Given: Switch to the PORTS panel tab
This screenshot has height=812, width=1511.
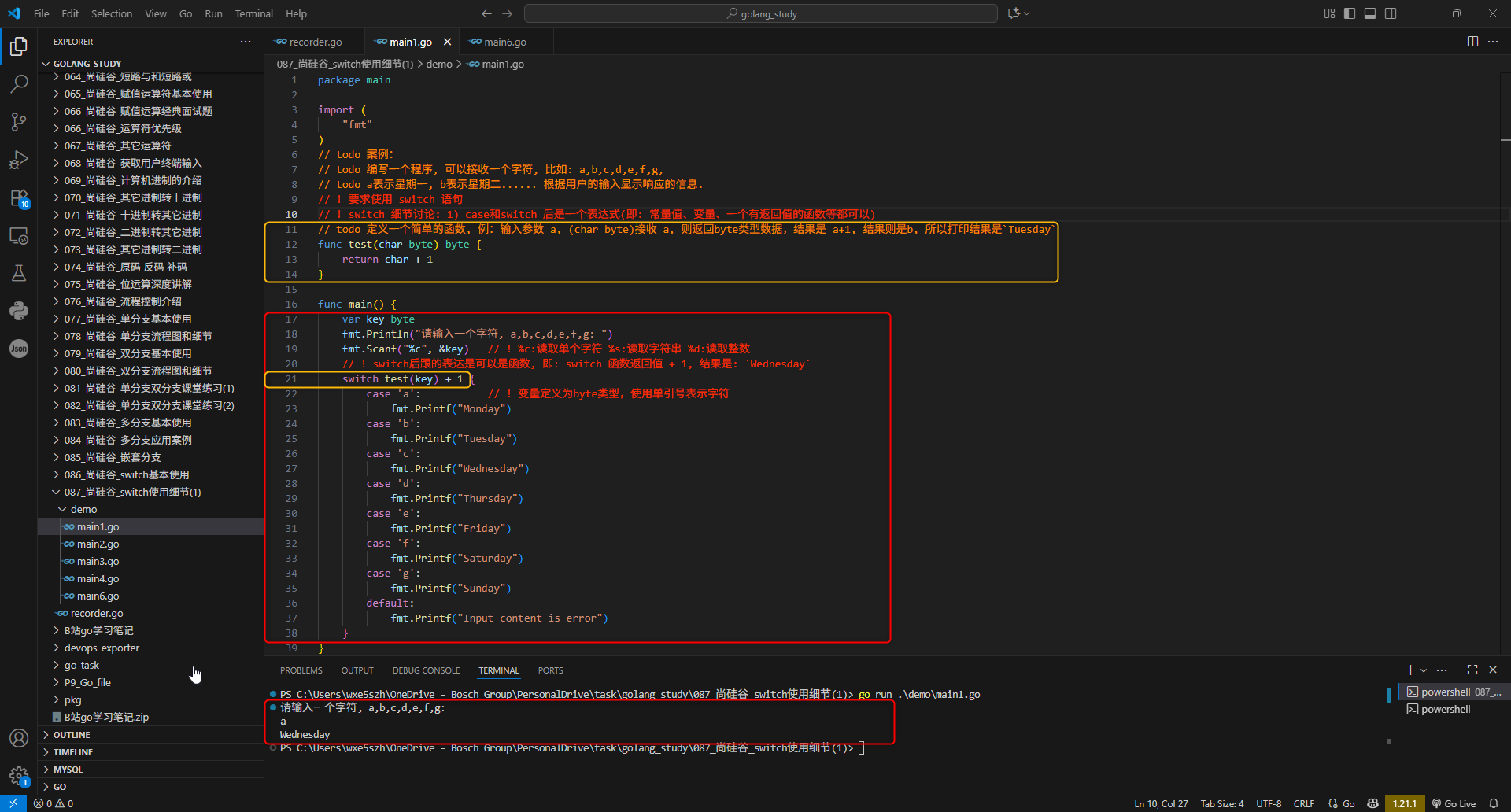Looking at the screenshot, I should point(551,670).
